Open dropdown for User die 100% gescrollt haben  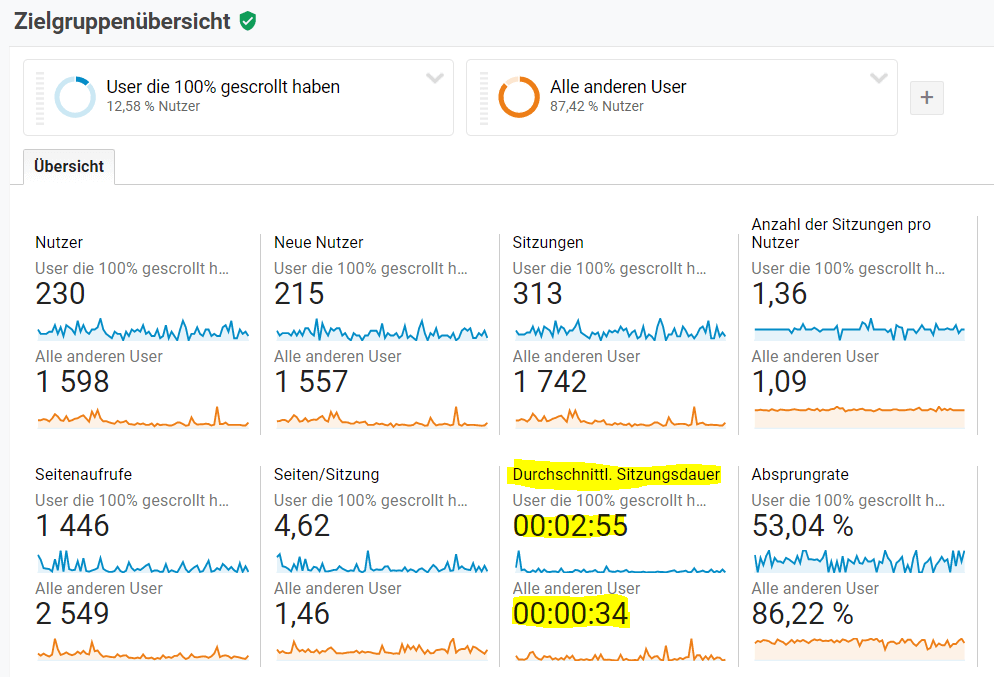tap(435, 78)
